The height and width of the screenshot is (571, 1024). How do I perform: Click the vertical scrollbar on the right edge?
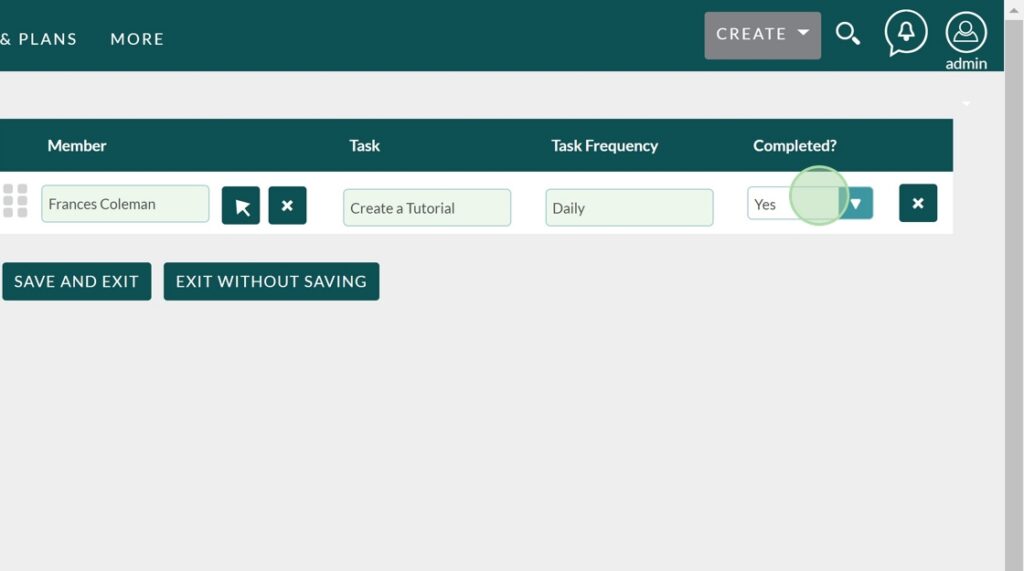[x=1013, y=300]
